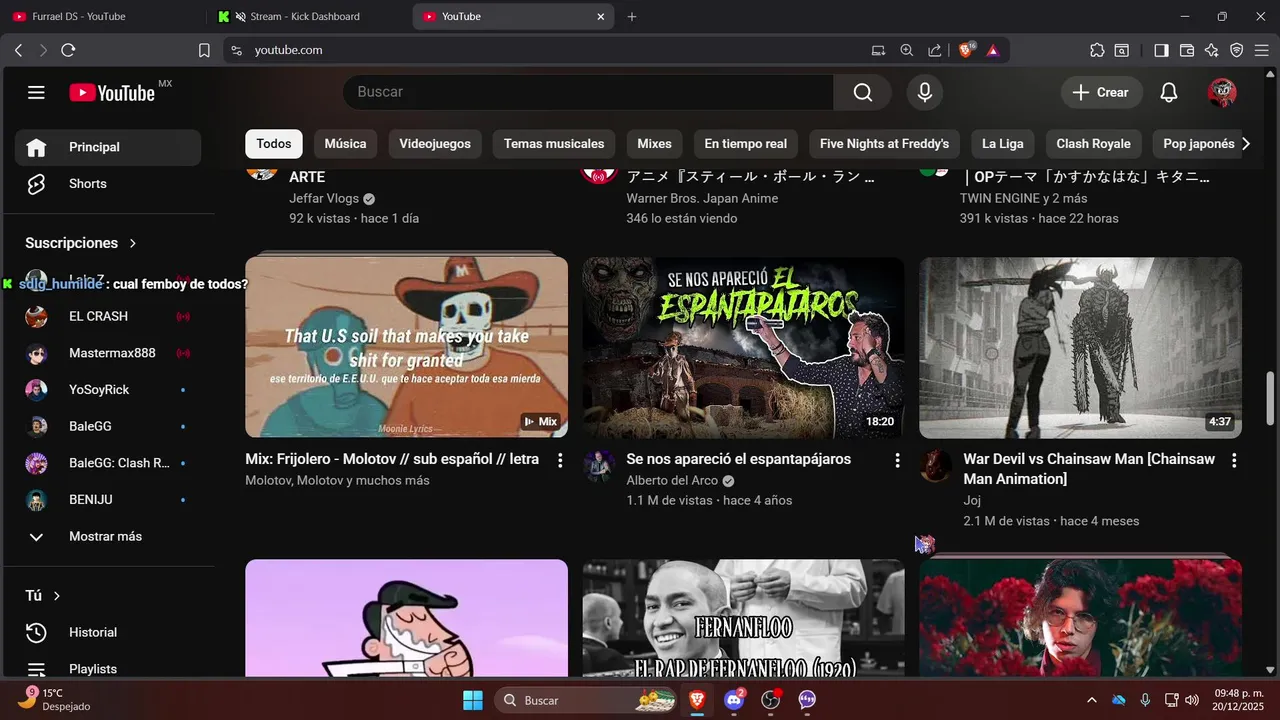Reload the page
This screenshot has height=720, width=1280.
[x=68, y=50]
